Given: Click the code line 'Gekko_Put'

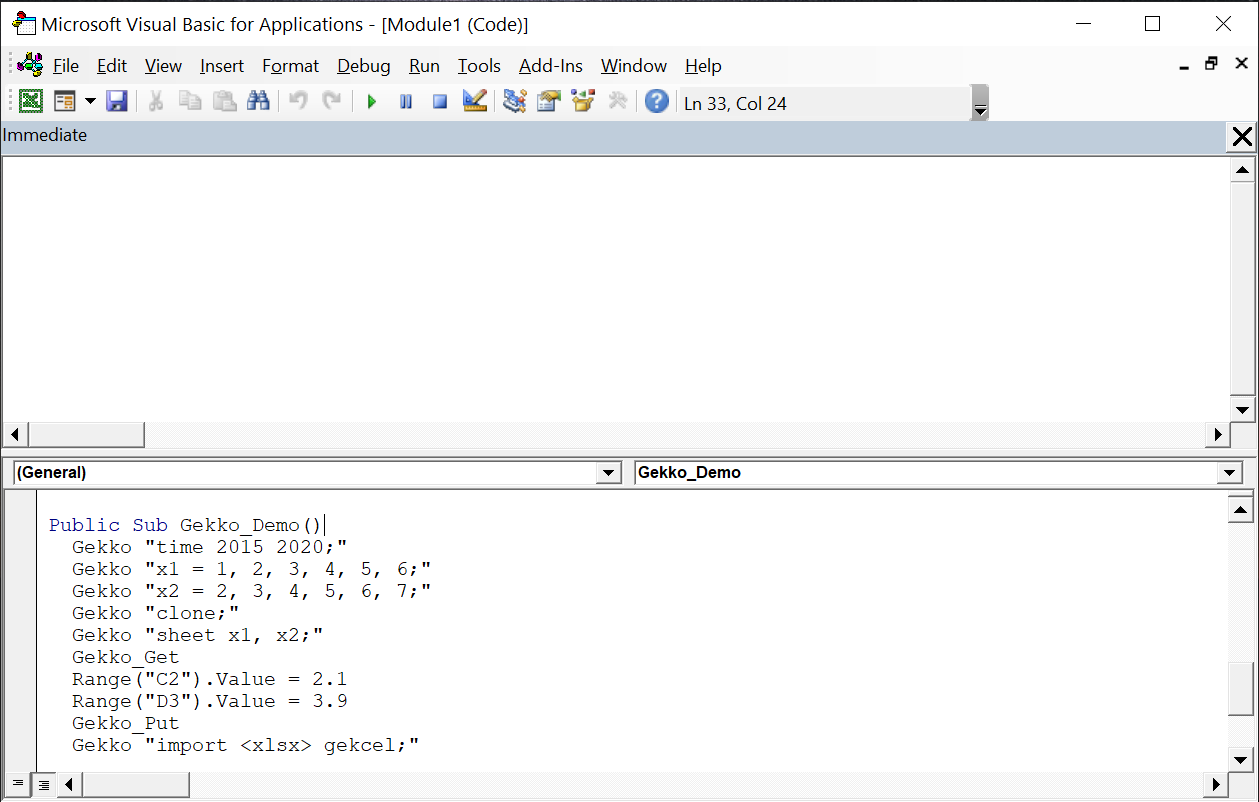Looking at the screenshot, I should coord(125,723).
